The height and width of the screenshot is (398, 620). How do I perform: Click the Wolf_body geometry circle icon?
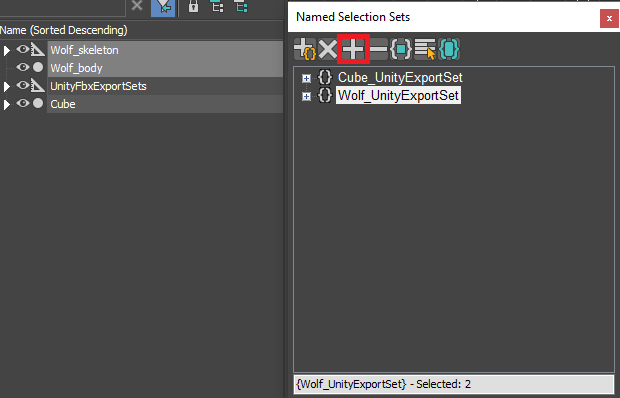coord(38,67)
